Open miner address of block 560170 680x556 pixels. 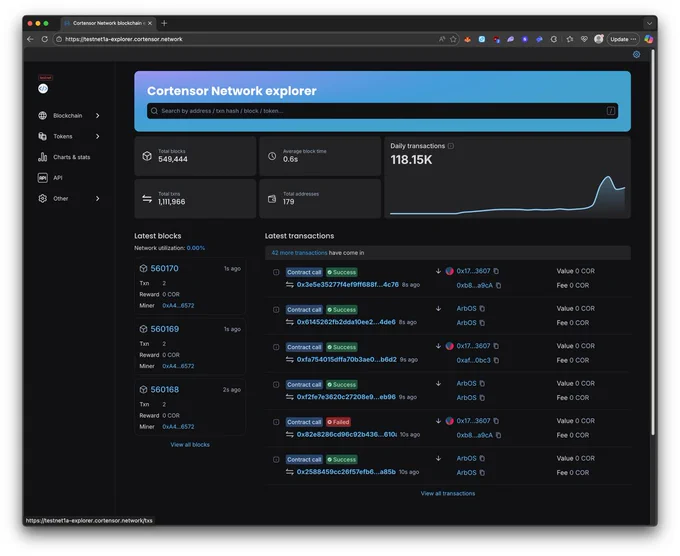pos(178,305)
